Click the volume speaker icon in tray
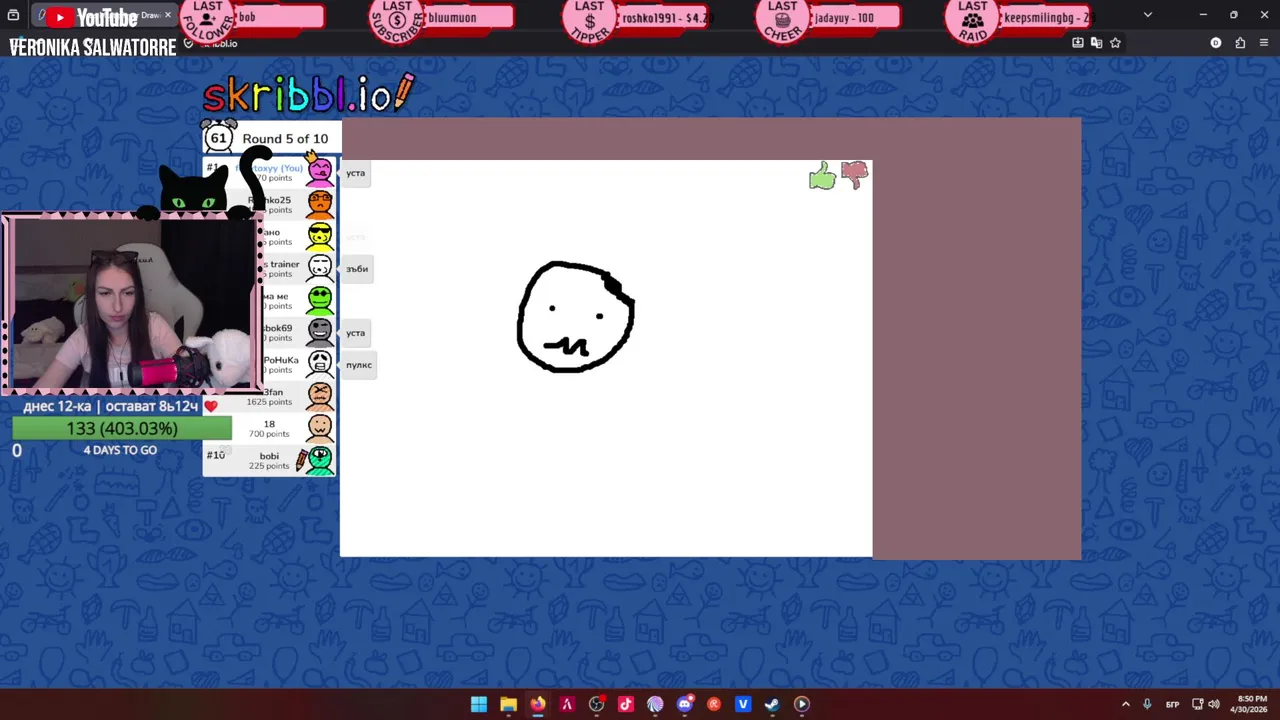 [1214, 704]
